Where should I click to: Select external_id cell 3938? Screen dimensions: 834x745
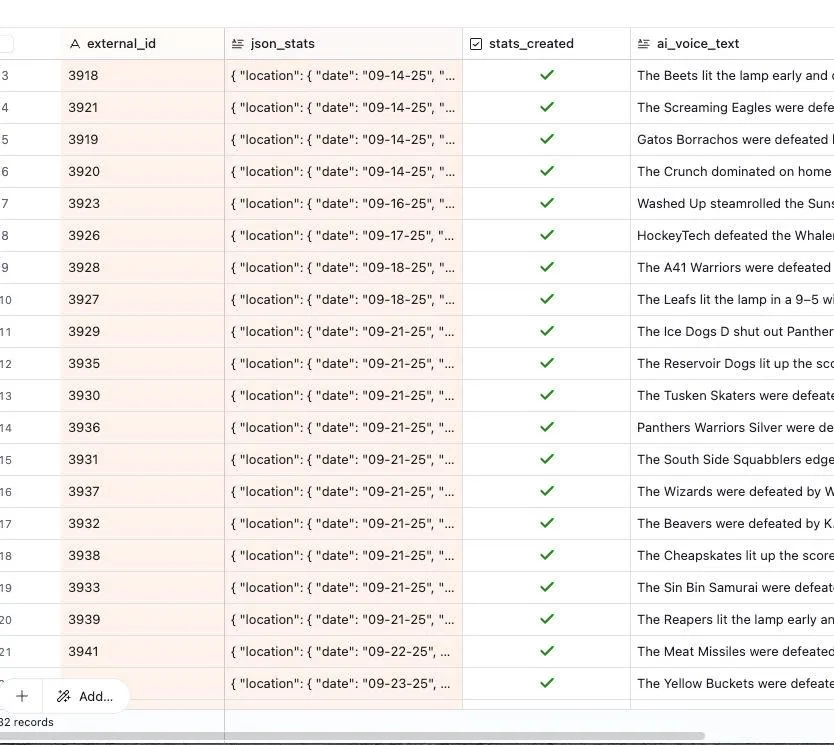(x=143, y=556)
